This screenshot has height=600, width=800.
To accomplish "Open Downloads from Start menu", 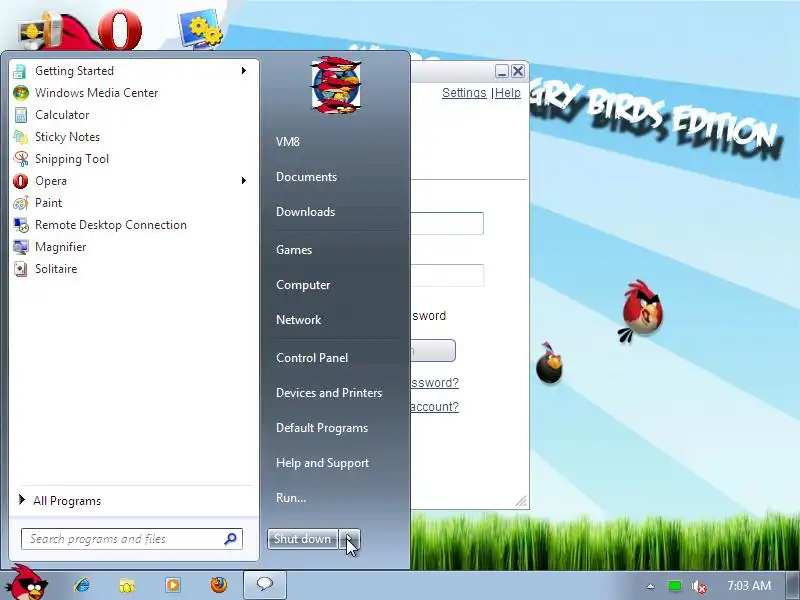I will 306,212.
